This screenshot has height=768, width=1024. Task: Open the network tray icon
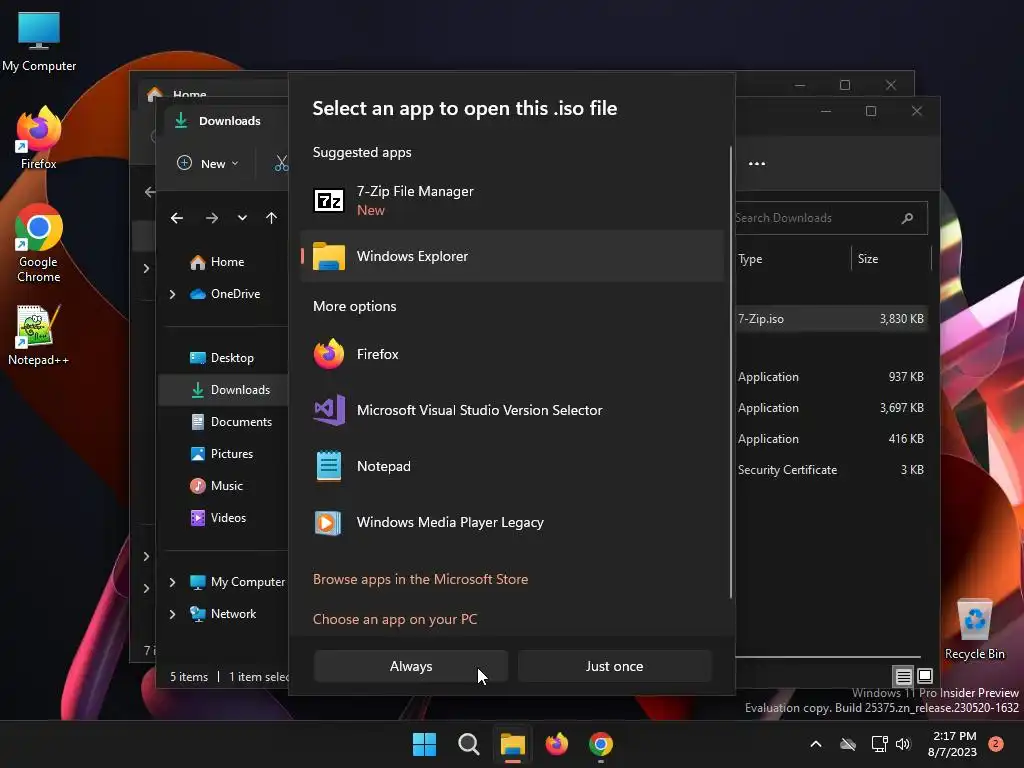point(879,744)
